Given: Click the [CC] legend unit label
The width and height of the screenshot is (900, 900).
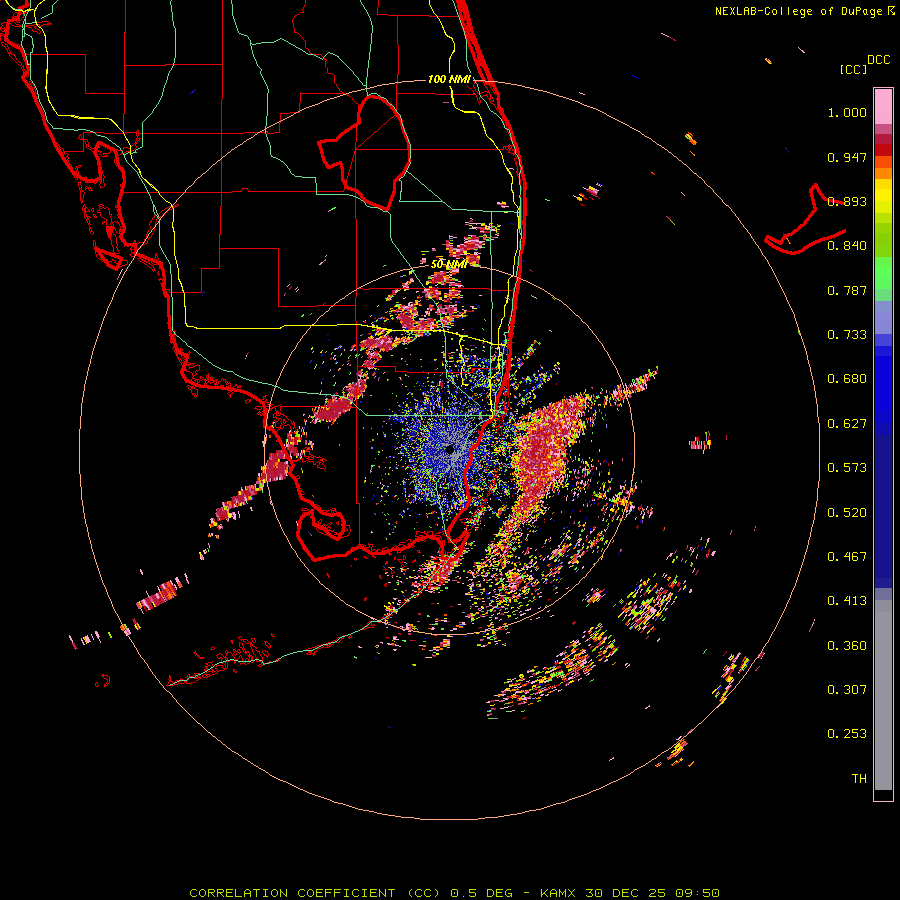Looking at the screenshot, I should pos(854,69).
